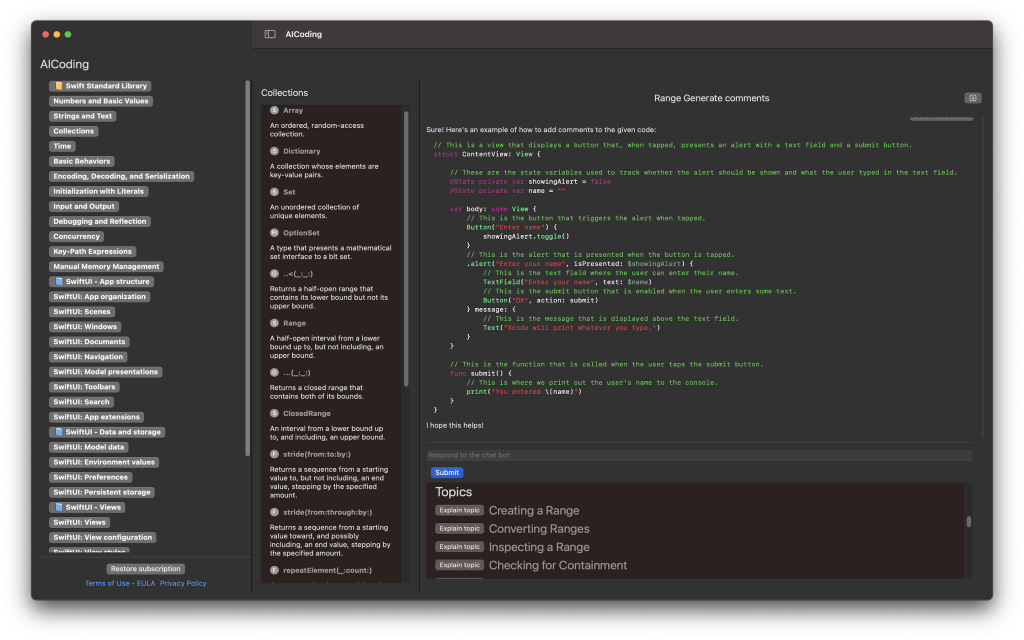Image resolution: width=1024 pixels, height=640 pixels.
Task: Select SwiftUI: View configuration
Action: click(x=103, y=537)
